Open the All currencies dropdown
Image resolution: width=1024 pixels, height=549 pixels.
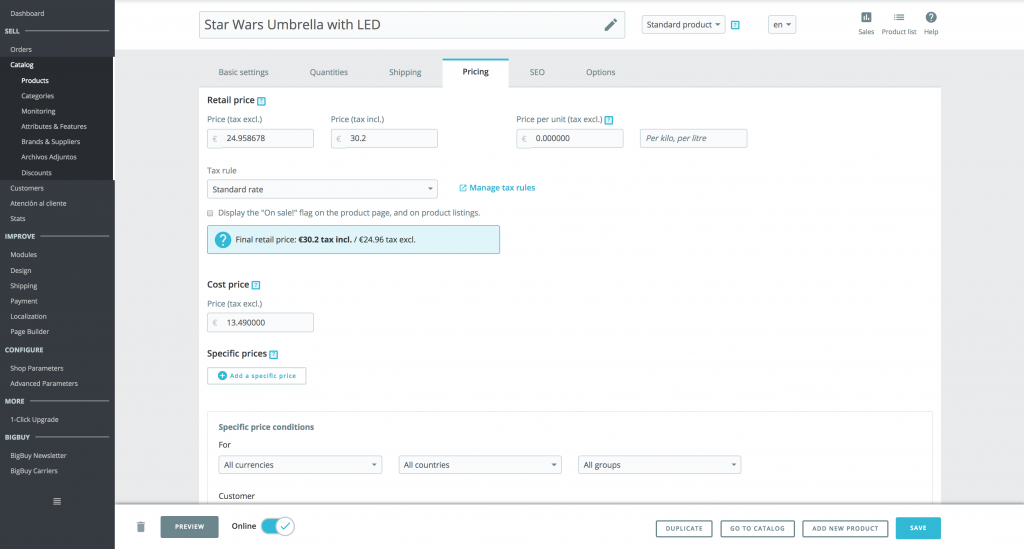click(x=299, y=465)
